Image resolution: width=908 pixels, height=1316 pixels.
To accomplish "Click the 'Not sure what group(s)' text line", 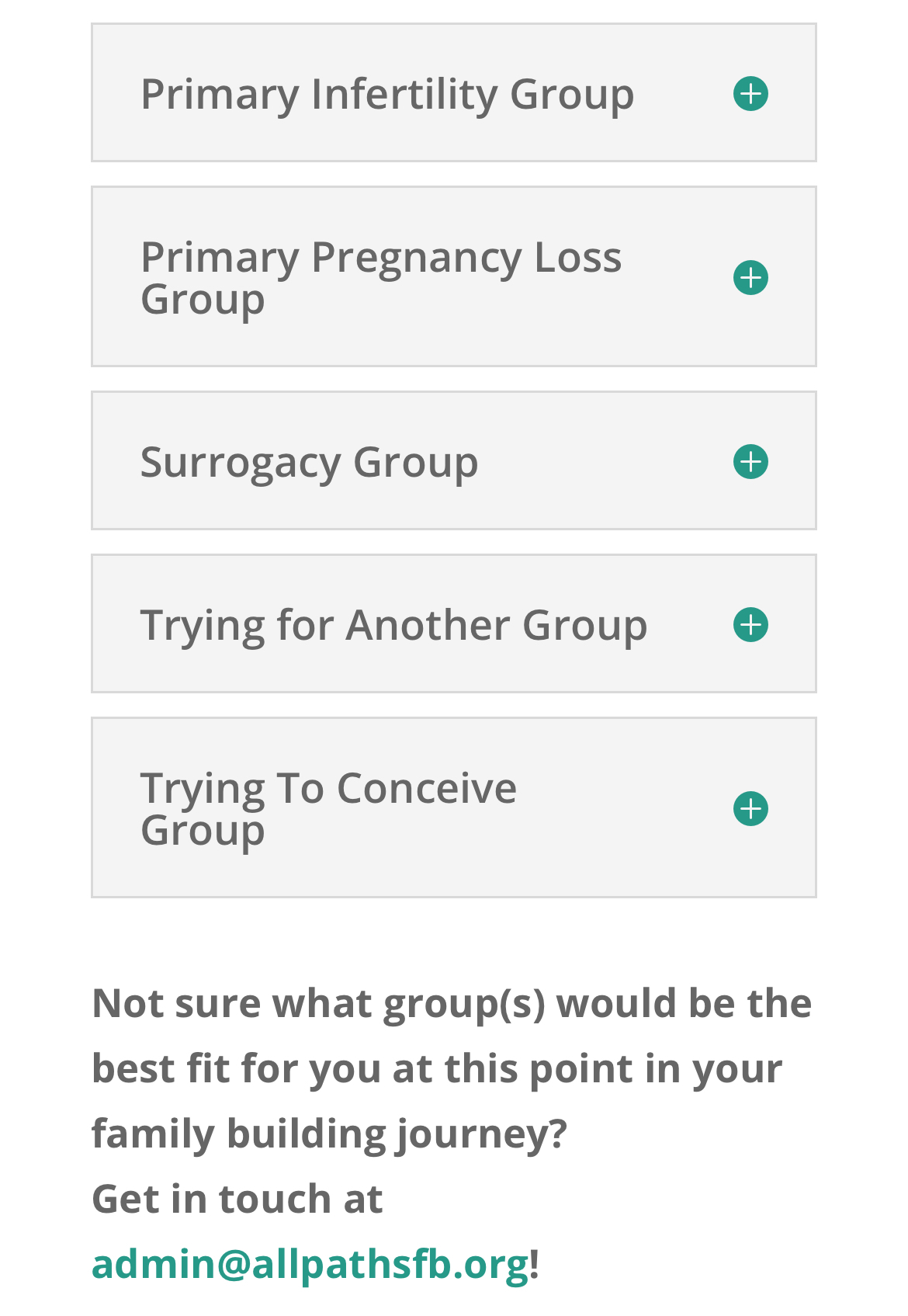I will (451, 1002).
